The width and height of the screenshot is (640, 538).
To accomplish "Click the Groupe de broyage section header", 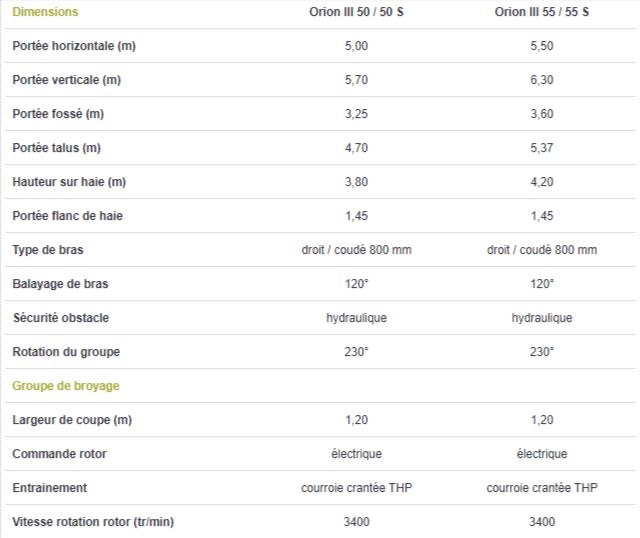I will [66, 386].
